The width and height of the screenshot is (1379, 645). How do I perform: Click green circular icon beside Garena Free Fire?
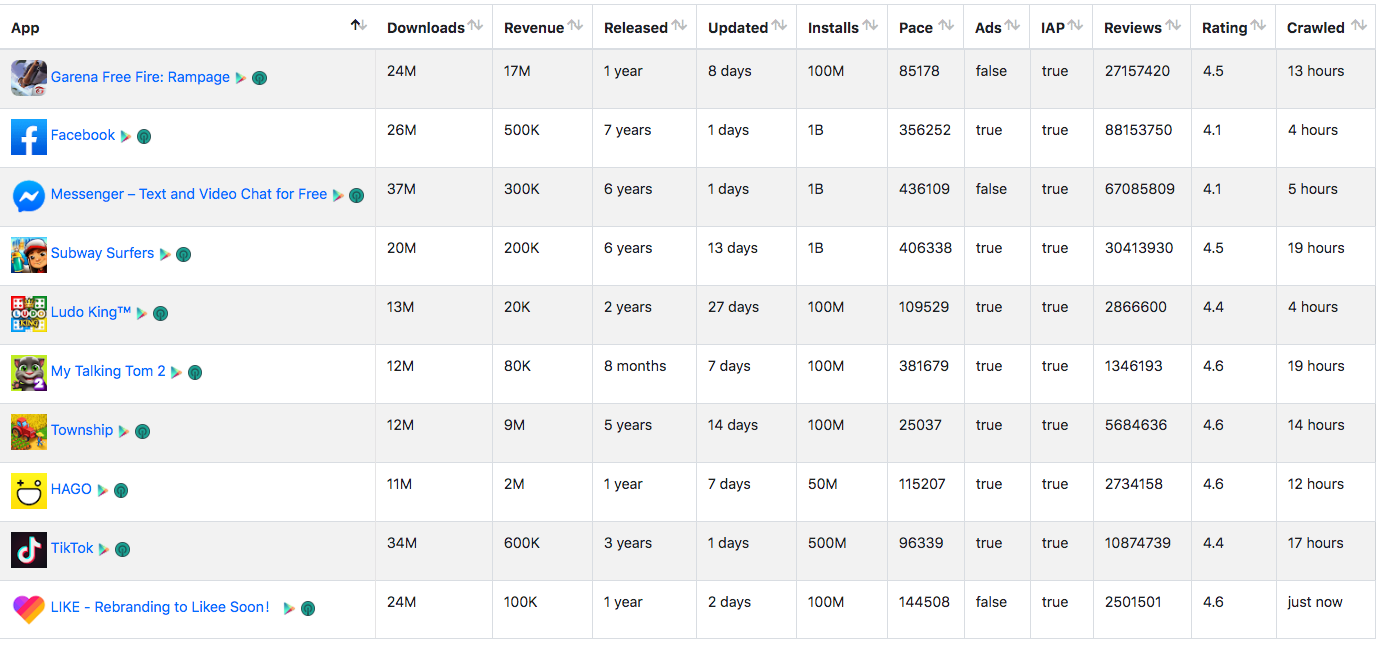(259, 78)
